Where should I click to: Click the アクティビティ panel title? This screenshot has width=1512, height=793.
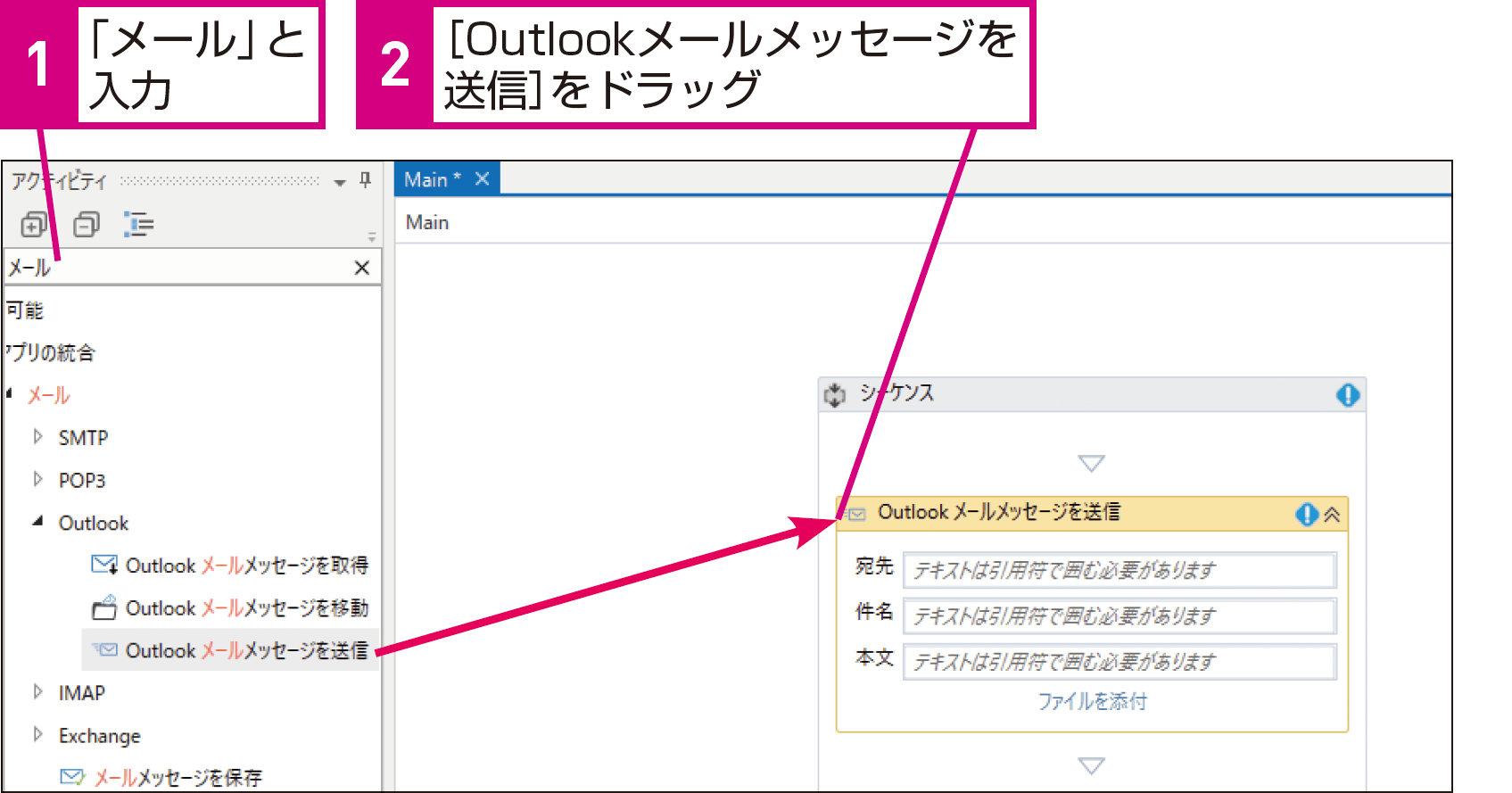(59, 181)
